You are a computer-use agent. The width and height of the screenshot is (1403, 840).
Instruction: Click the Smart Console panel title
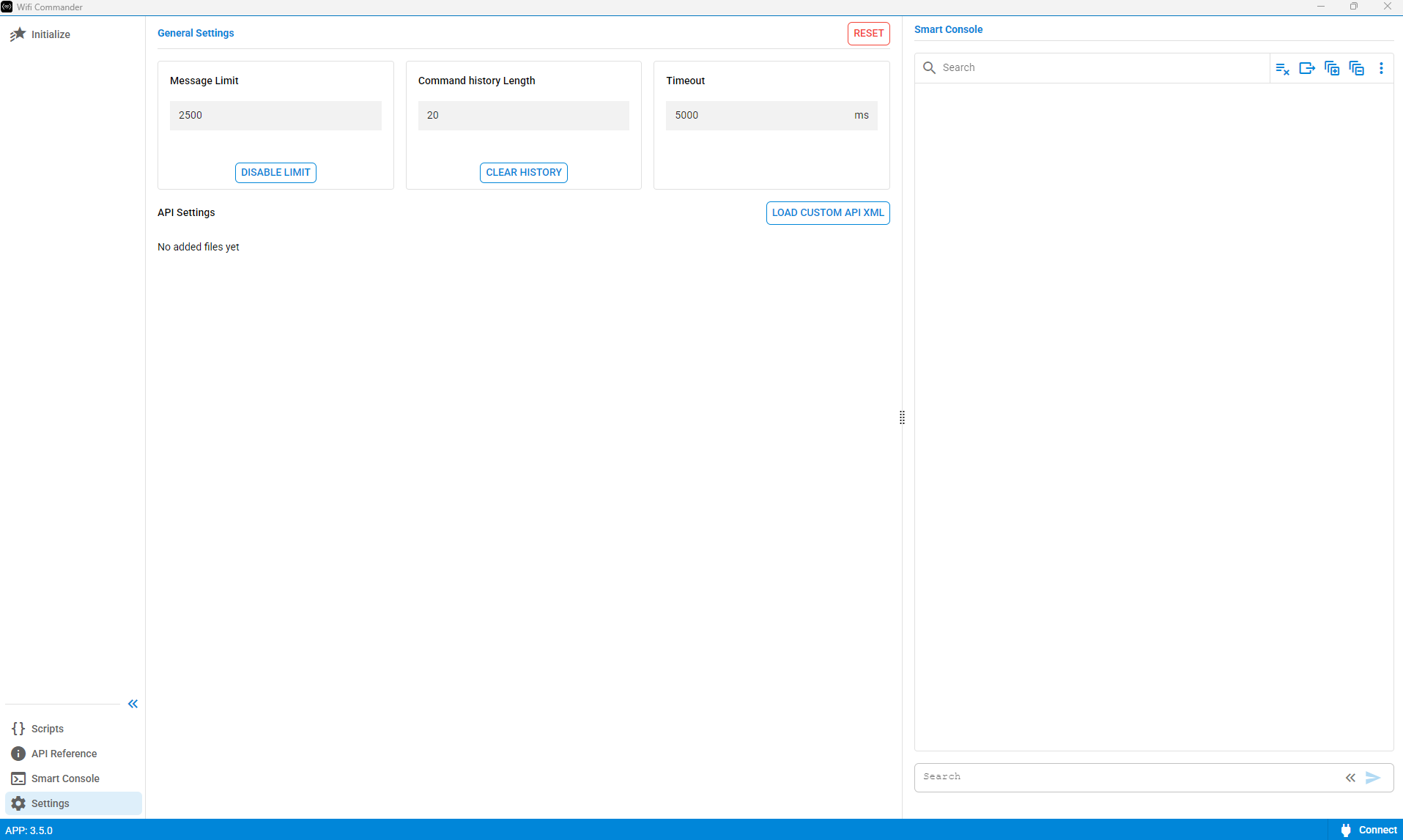948,29
